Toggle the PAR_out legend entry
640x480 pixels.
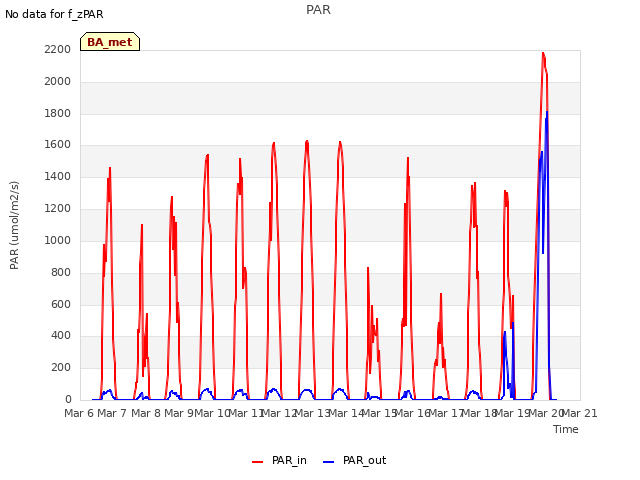[x=354, y=461]
